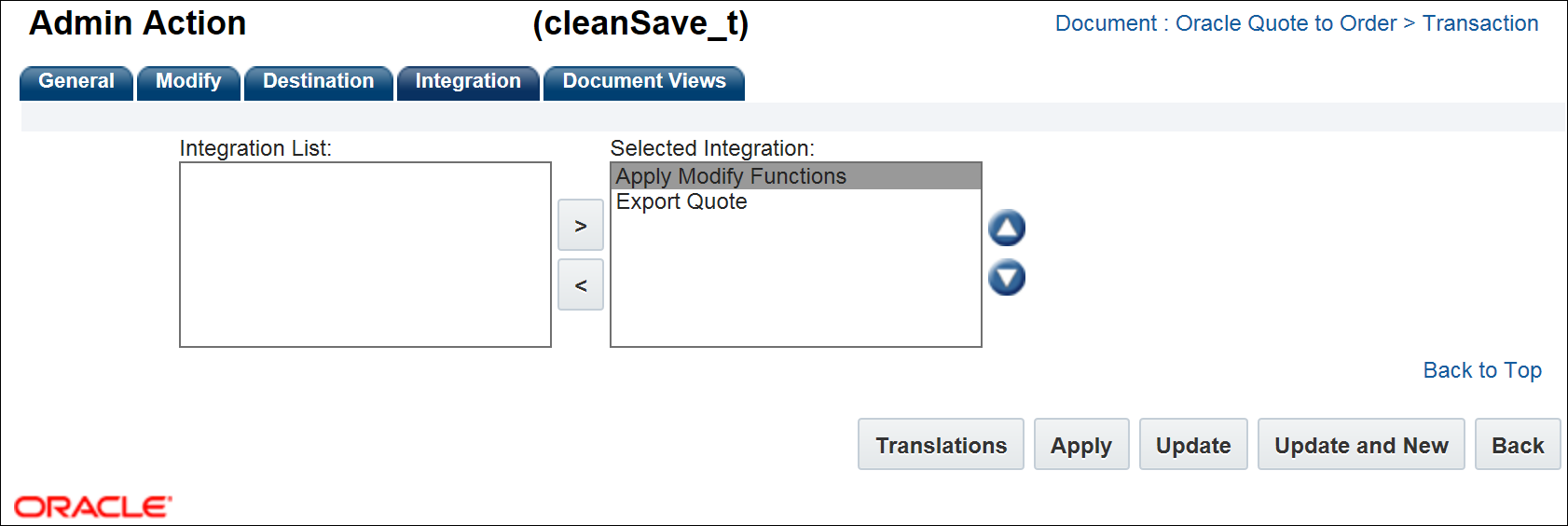
Task: Click the move up arrow icon
Action: tap(1006, 228)
